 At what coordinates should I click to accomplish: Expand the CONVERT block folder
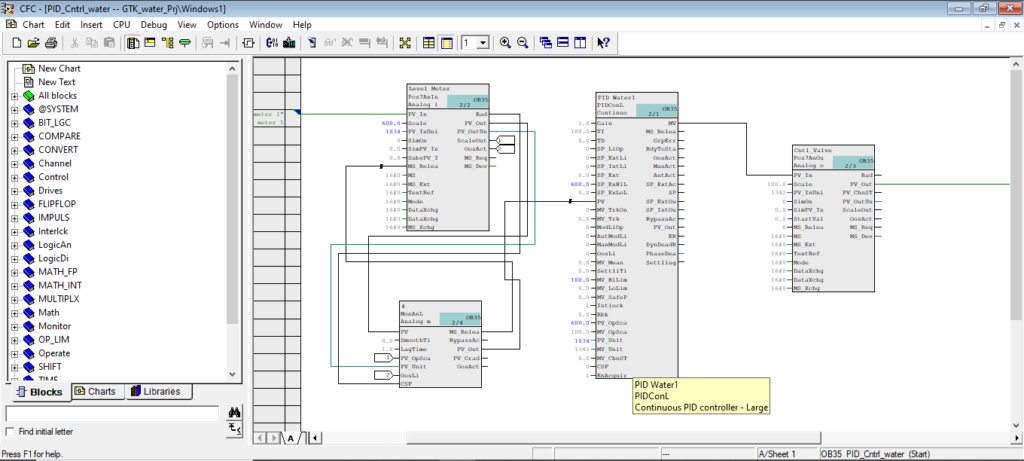[15, 150]
